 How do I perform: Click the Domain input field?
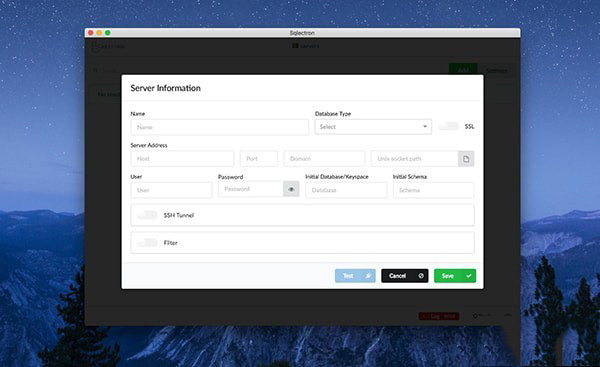pos(324,158)
